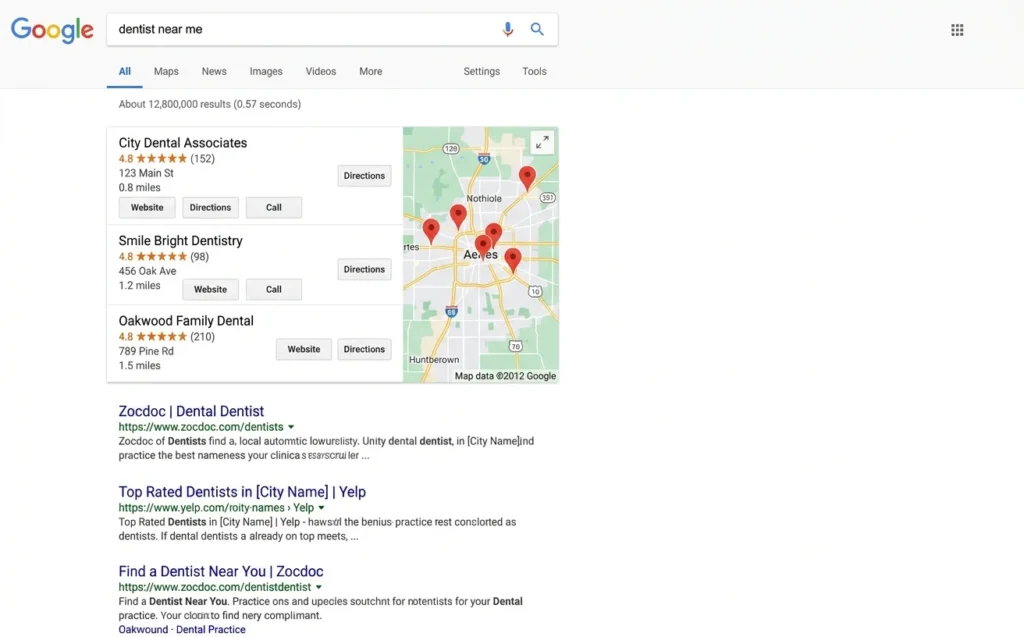Screen dimensions: 1024x637
Task: Click Directions button beside City Dental's Website button
Action: point(210,208)
